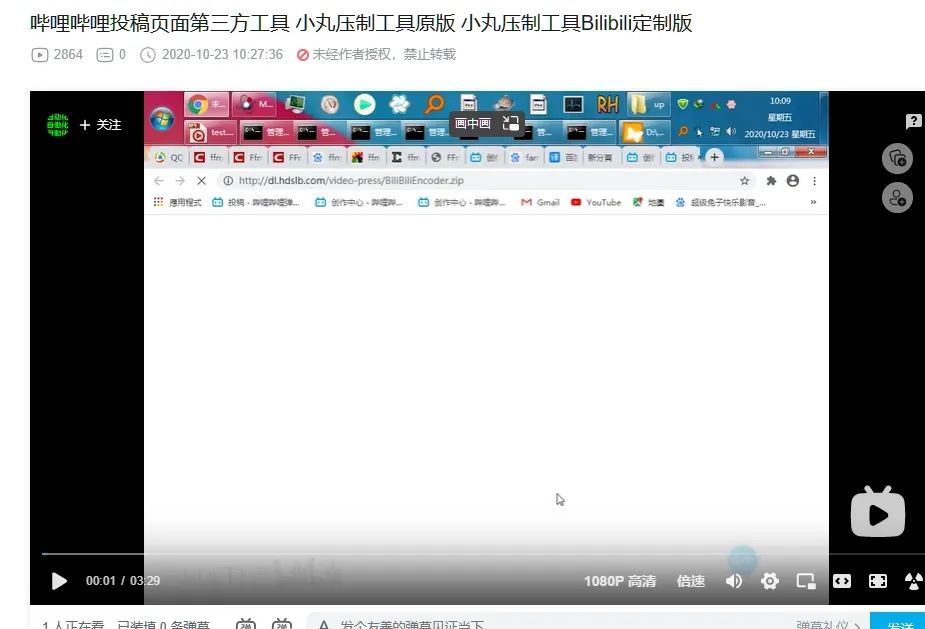Screen dimensions: 925x629
Task: Click the add-to-collection icon on right side
Action: pyautogui.click(x=897, y=158)
